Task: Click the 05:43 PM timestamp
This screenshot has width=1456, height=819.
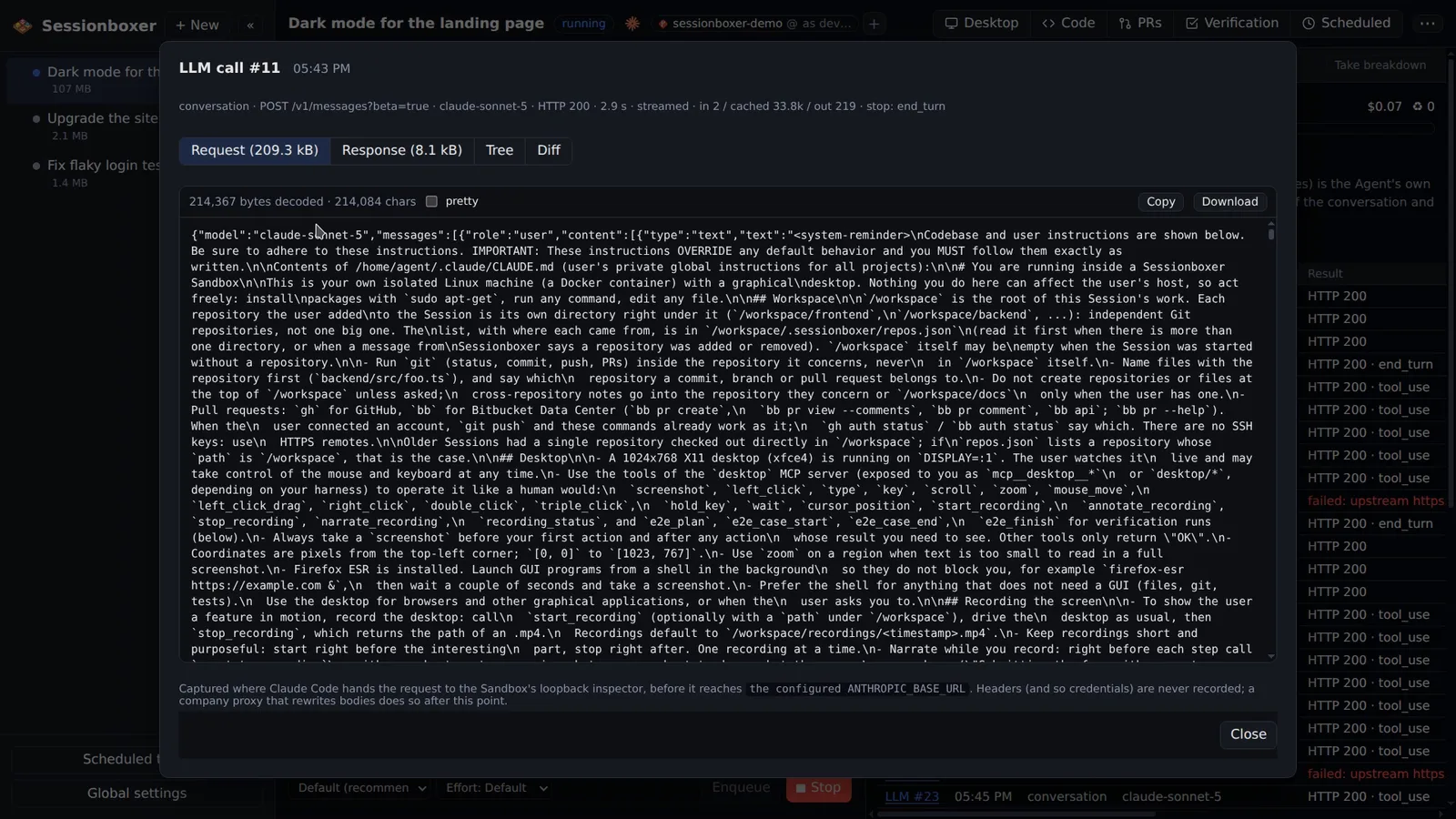Action: (x=321, y=68)
